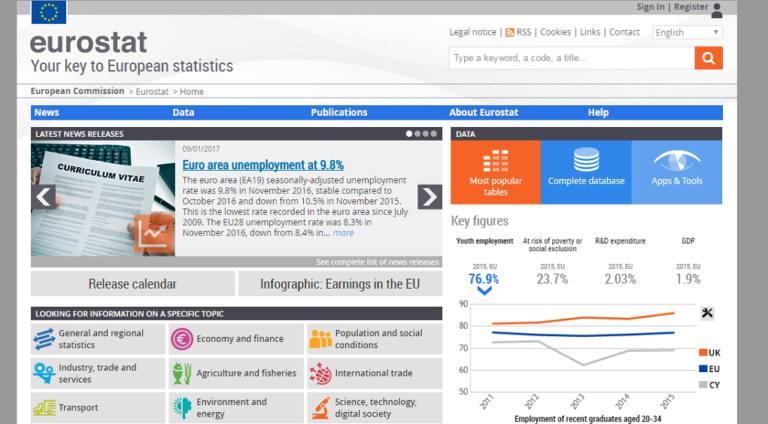This screenshot has width=768, height=424.
Task: Click the Sign In link
Action: (x=650, y=7)
